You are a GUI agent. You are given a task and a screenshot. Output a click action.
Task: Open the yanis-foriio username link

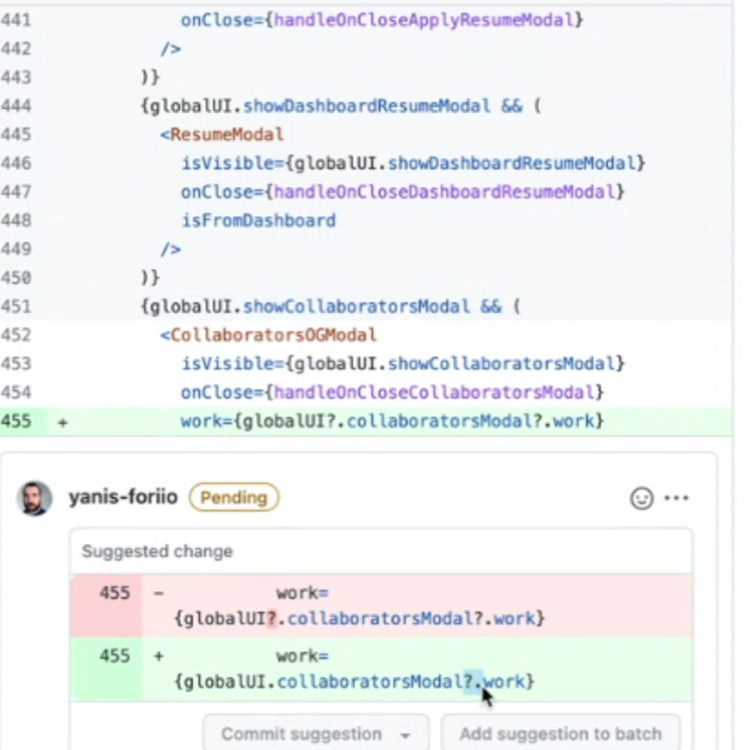click(x=123, y=498)
